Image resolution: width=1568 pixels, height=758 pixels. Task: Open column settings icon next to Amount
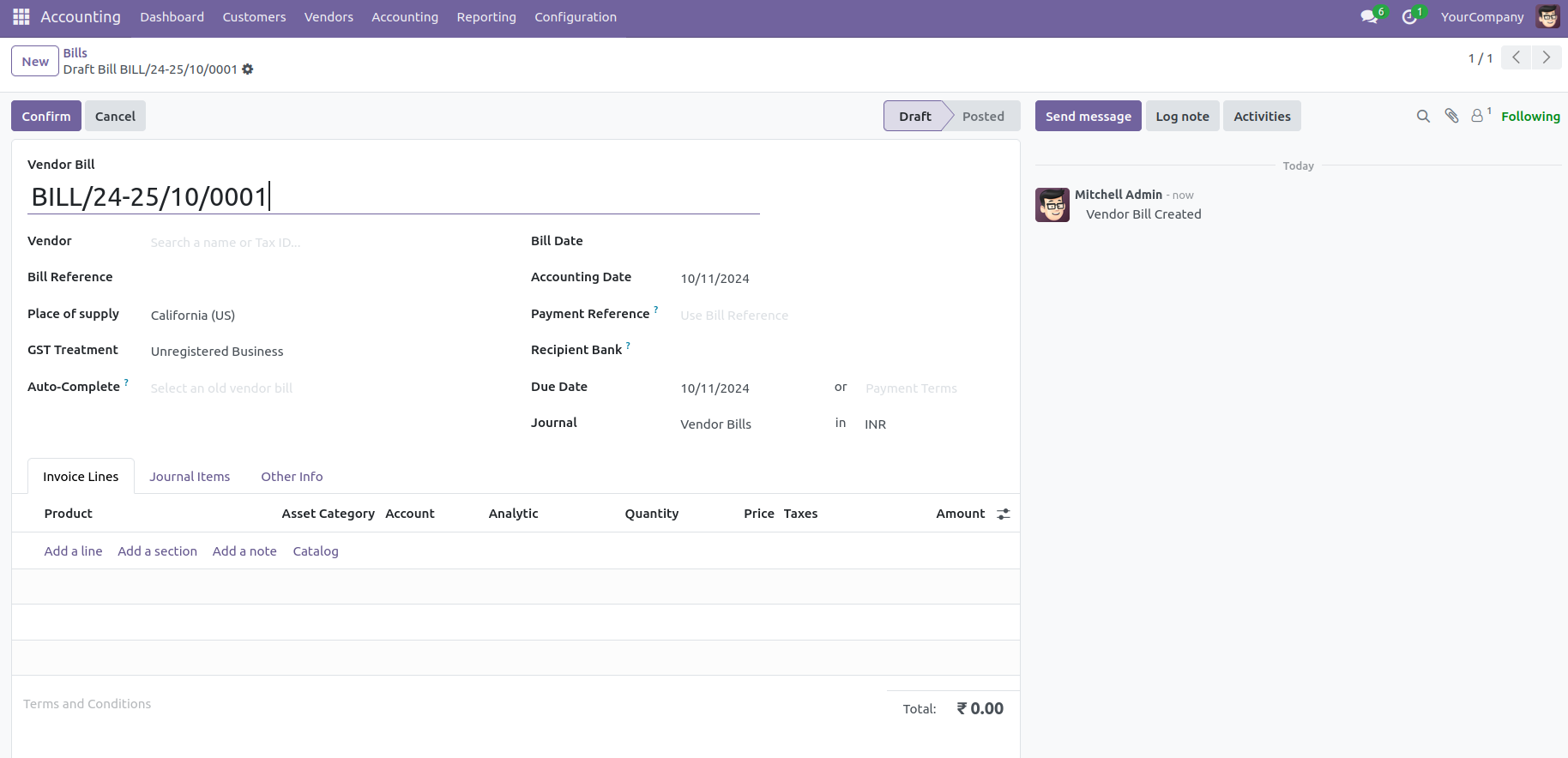1003,514
